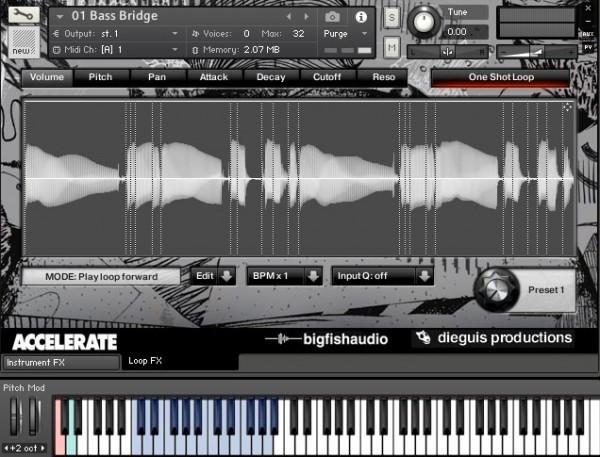600x457 pixels.
Task: Click the Max voices value 32
Action: tap(298, 34)
